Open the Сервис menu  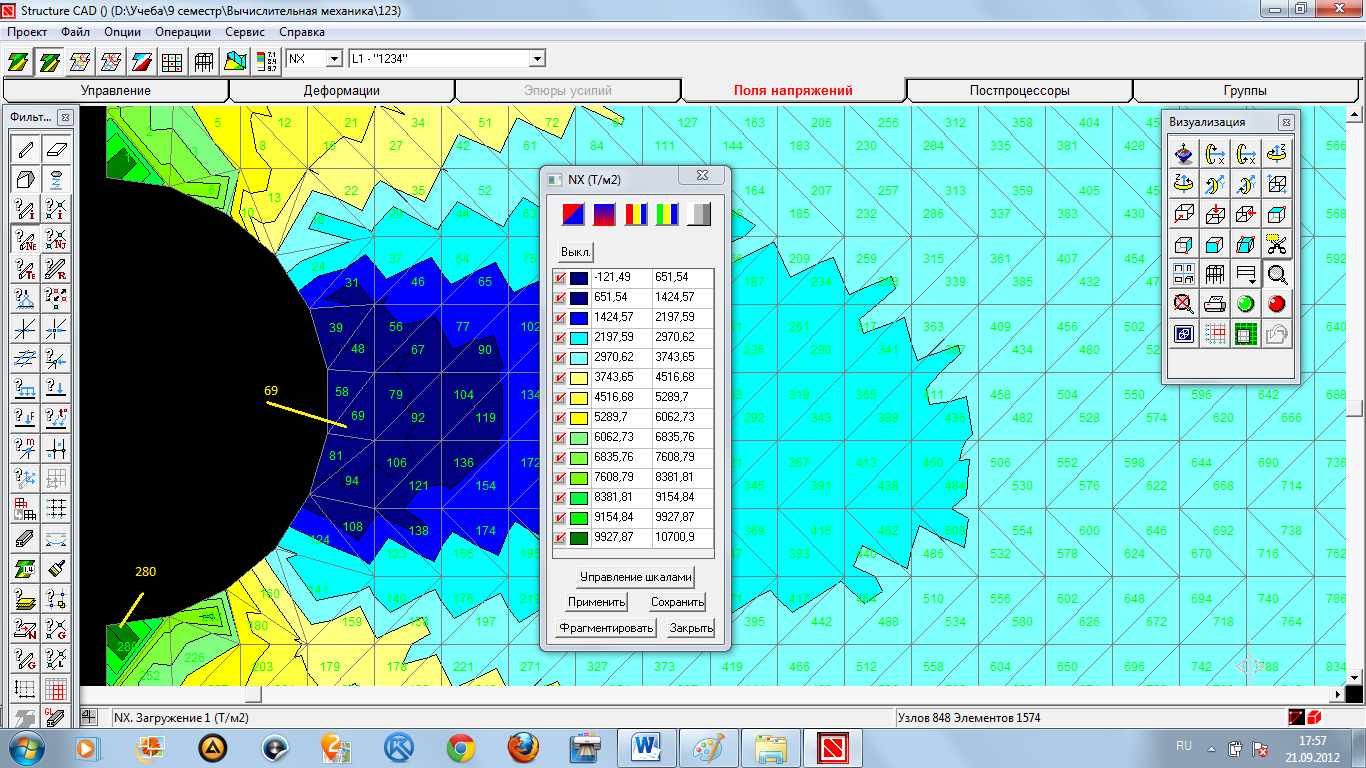click(245, 32)
